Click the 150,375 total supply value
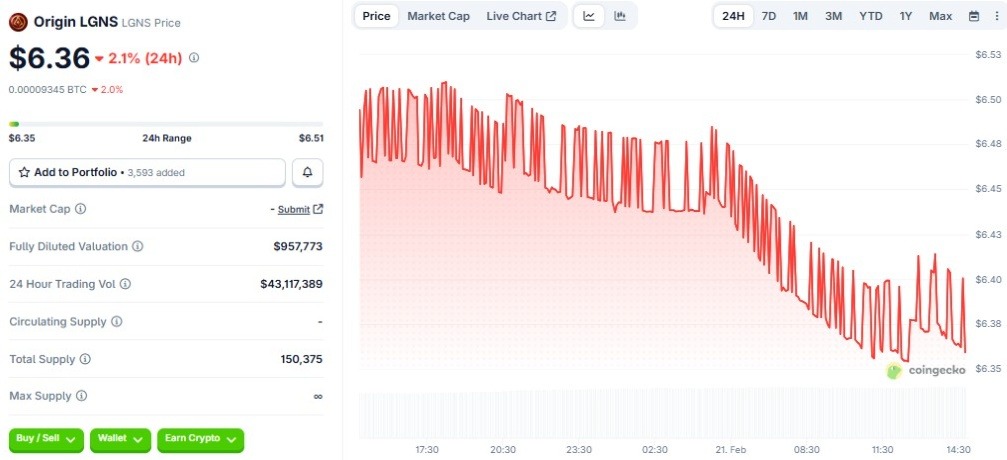1007x460 pixels. (x=301, y=359)
